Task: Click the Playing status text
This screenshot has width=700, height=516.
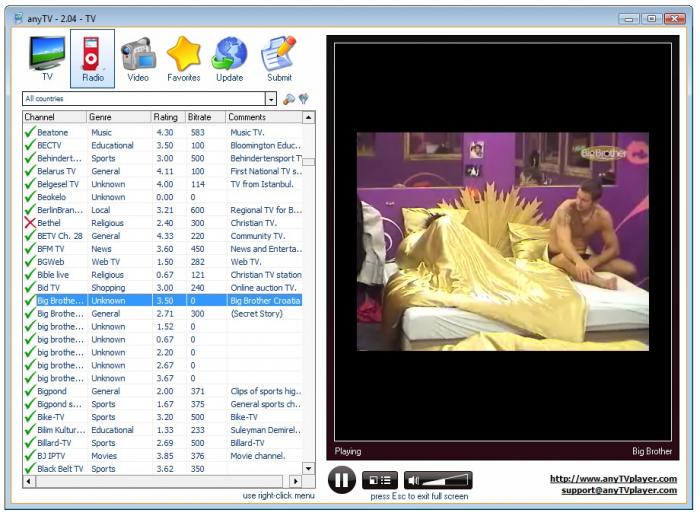Action: [x=348, y=451]
